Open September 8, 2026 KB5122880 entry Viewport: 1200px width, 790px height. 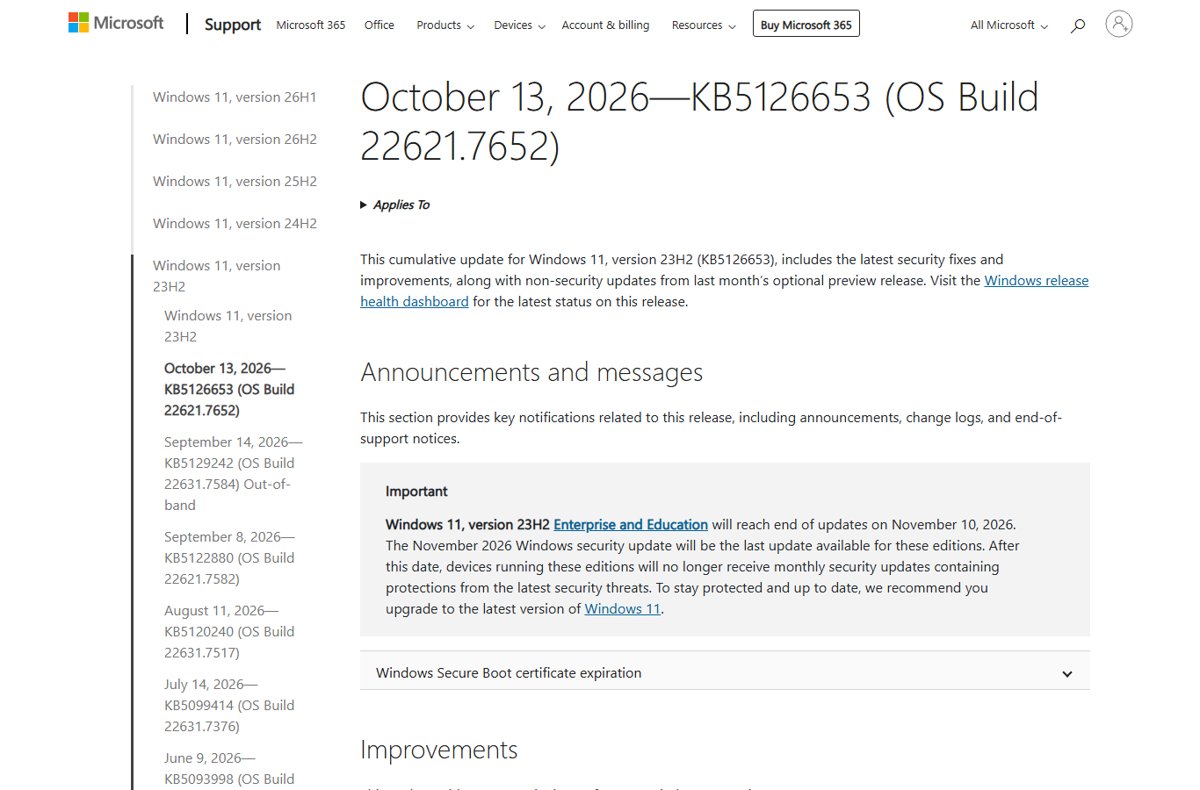pos(229,558)
